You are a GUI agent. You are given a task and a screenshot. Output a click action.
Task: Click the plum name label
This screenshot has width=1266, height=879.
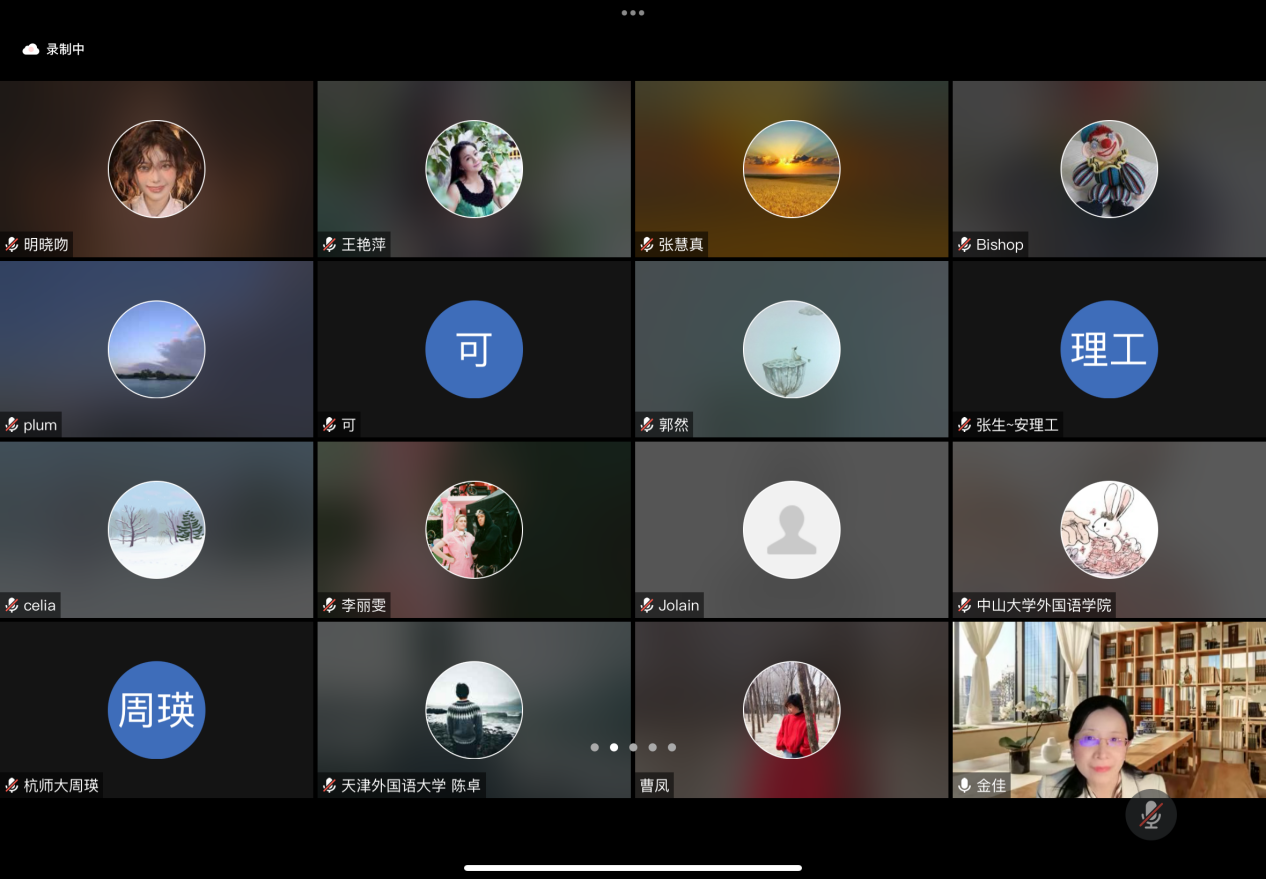41,425
